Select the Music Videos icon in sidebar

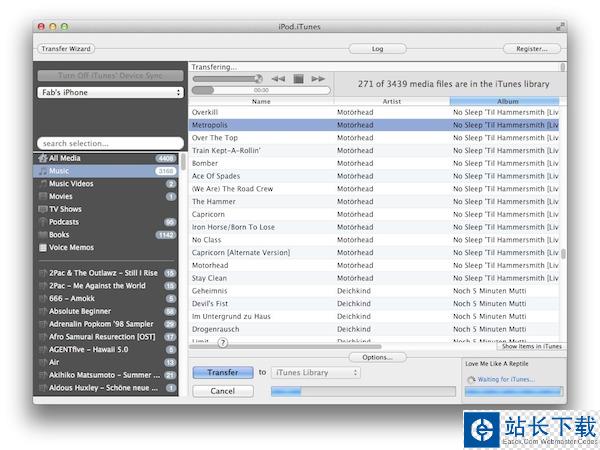point(42,184)
